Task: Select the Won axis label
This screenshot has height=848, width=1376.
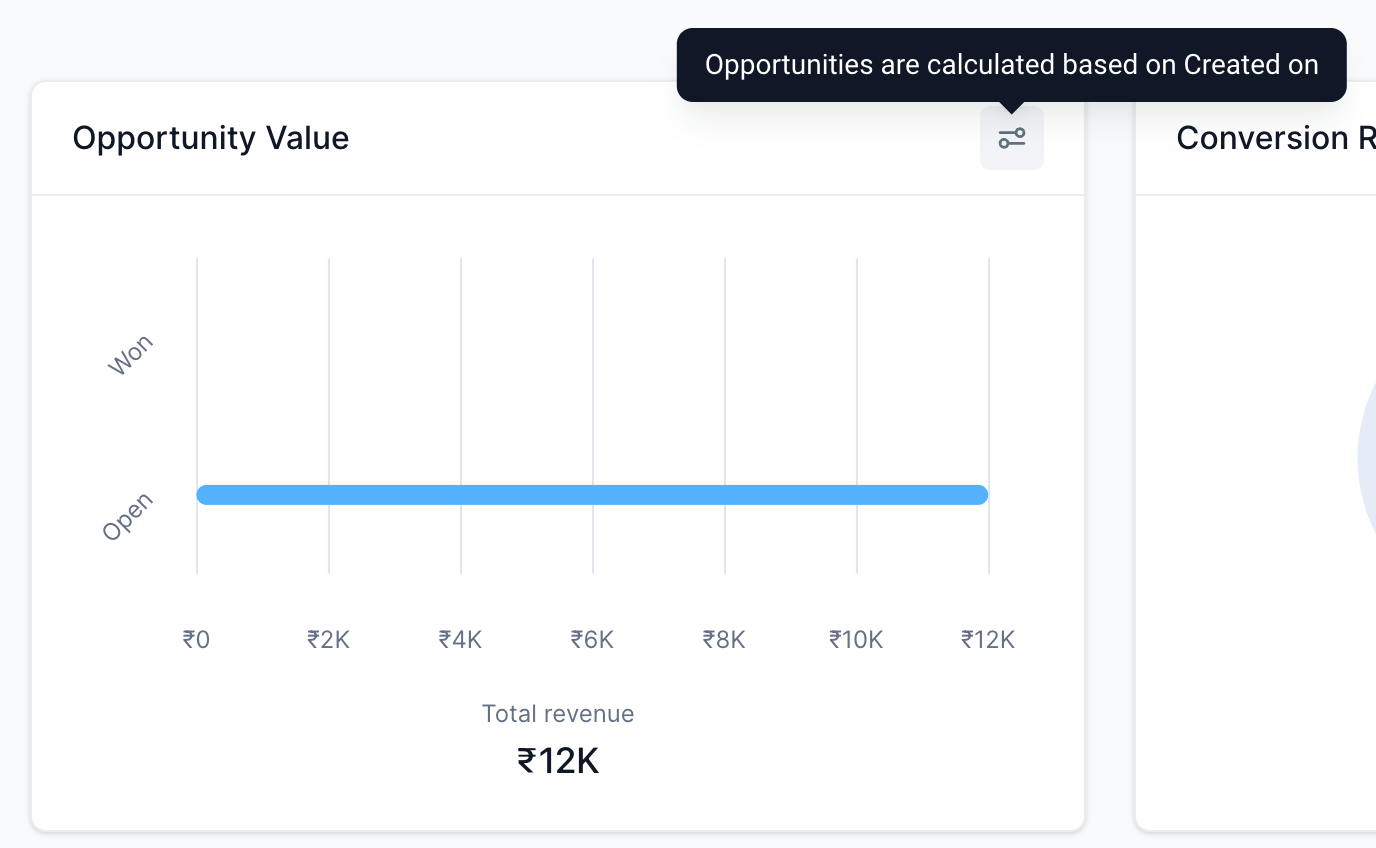Action: point(131,355)
